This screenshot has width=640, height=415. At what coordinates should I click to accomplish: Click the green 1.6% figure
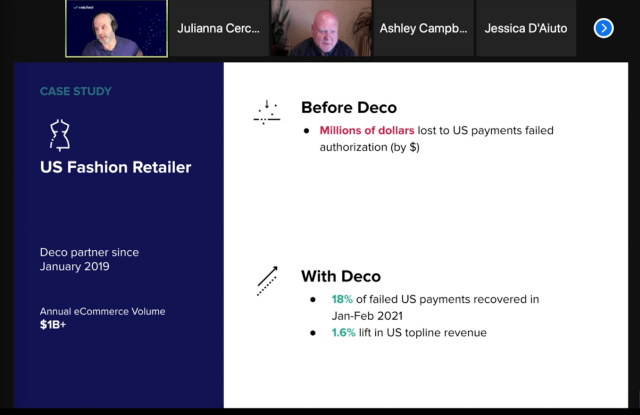(x=343, y=333)
